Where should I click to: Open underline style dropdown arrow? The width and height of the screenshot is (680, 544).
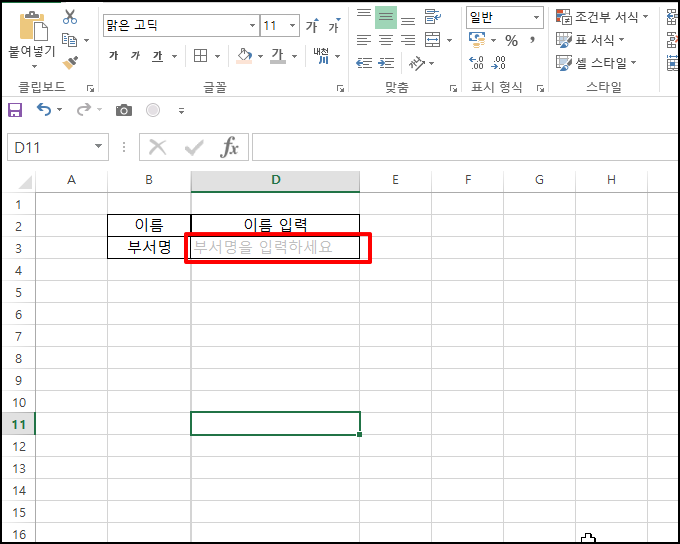pos(174,56)
